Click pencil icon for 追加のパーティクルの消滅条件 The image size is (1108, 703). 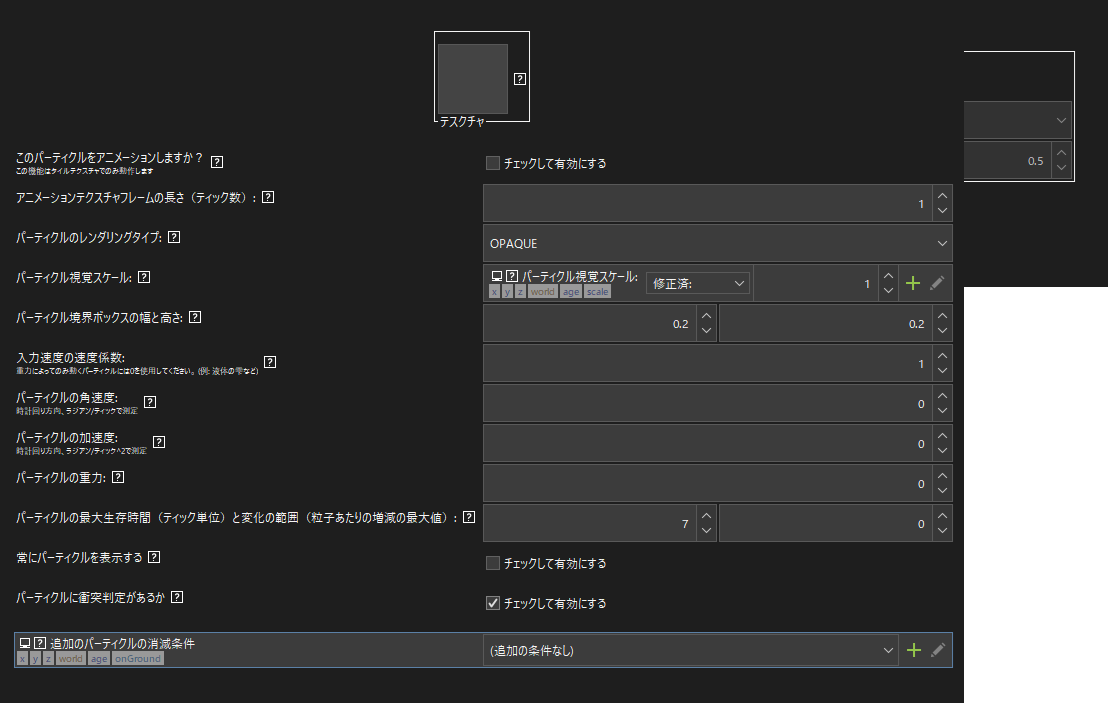tap(937, 651)
